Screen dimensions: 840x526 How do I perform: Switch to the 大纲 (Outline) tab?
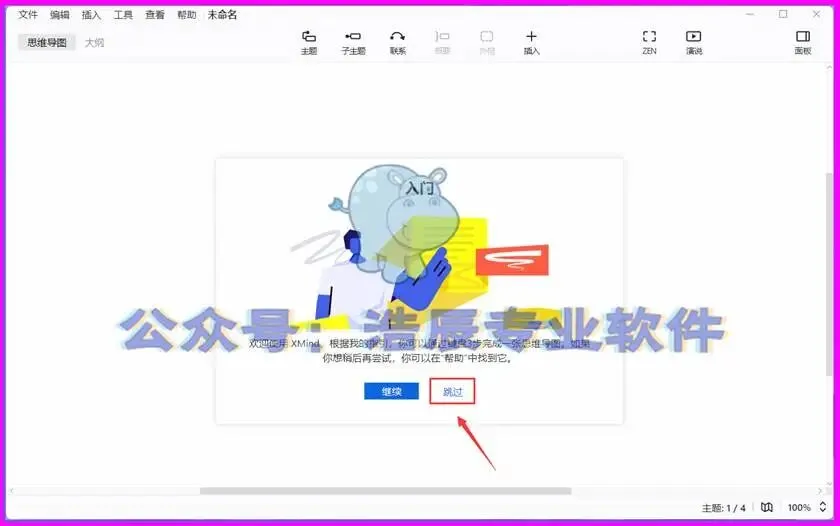(x=95, y=42)
